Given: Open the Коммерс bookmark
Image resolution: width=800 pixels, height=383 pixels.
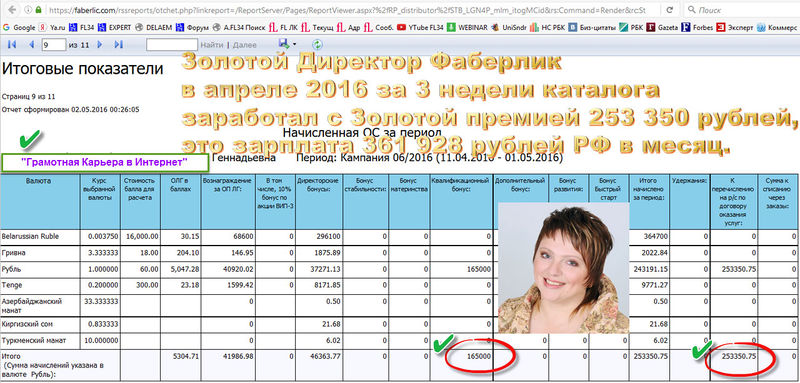Looking at the screenshot, I should point(778,27).
